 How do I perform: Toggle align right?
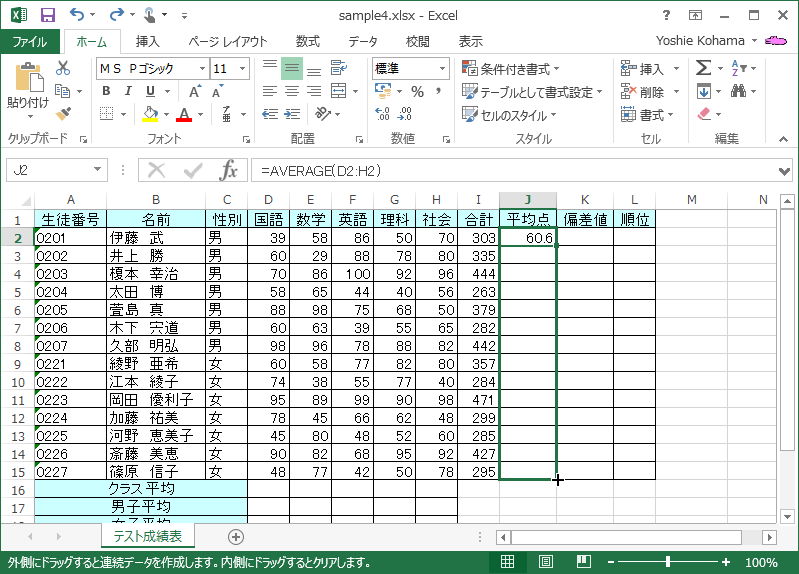(314, 91)
